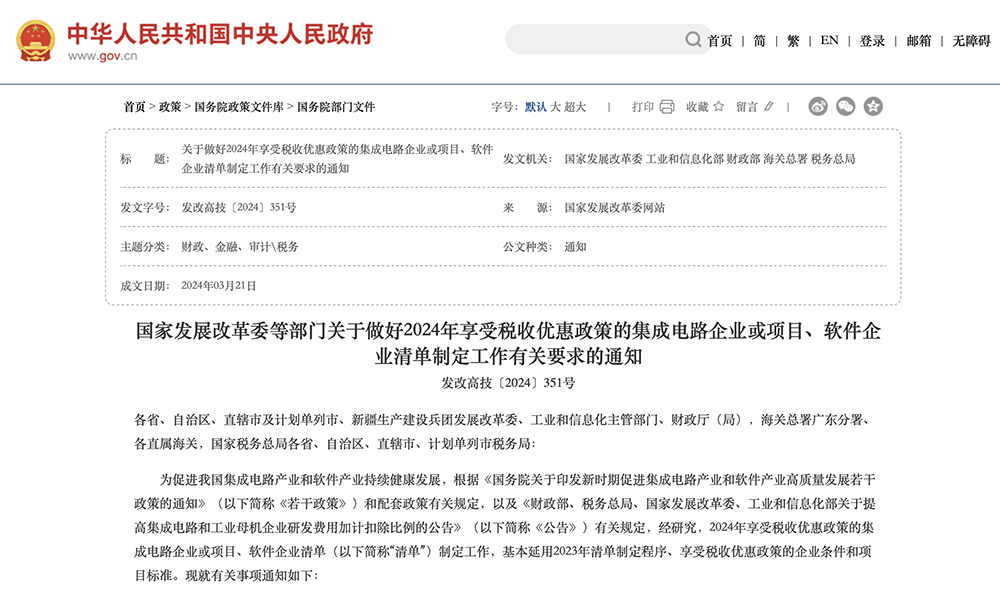Click the QZone star share icon
Screen dimensions: 1000x597
[x=872, y=106]
